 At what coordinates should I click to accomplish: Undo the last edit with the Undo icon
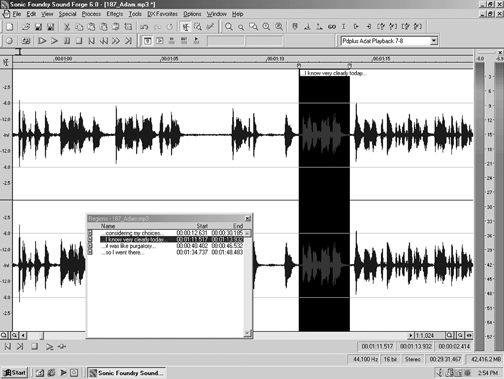tap(144, 27)
